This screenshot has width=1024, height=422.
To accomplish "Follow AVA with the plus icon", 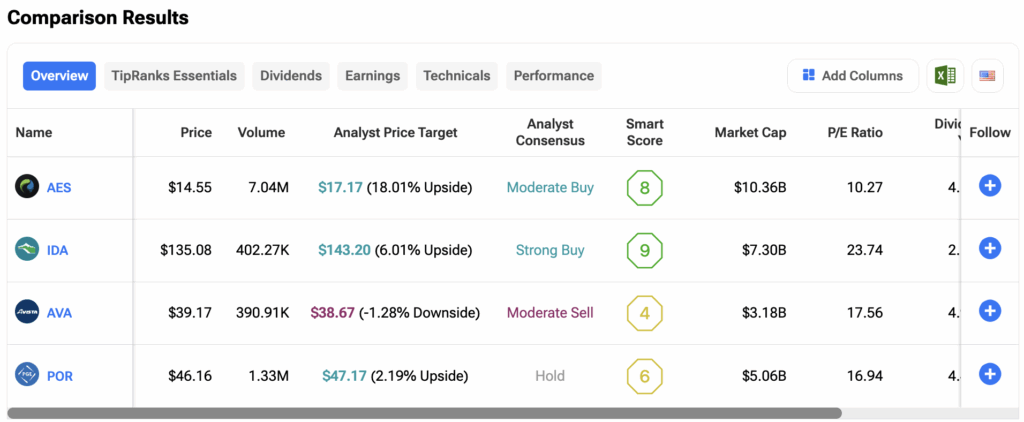I will 989,312.
